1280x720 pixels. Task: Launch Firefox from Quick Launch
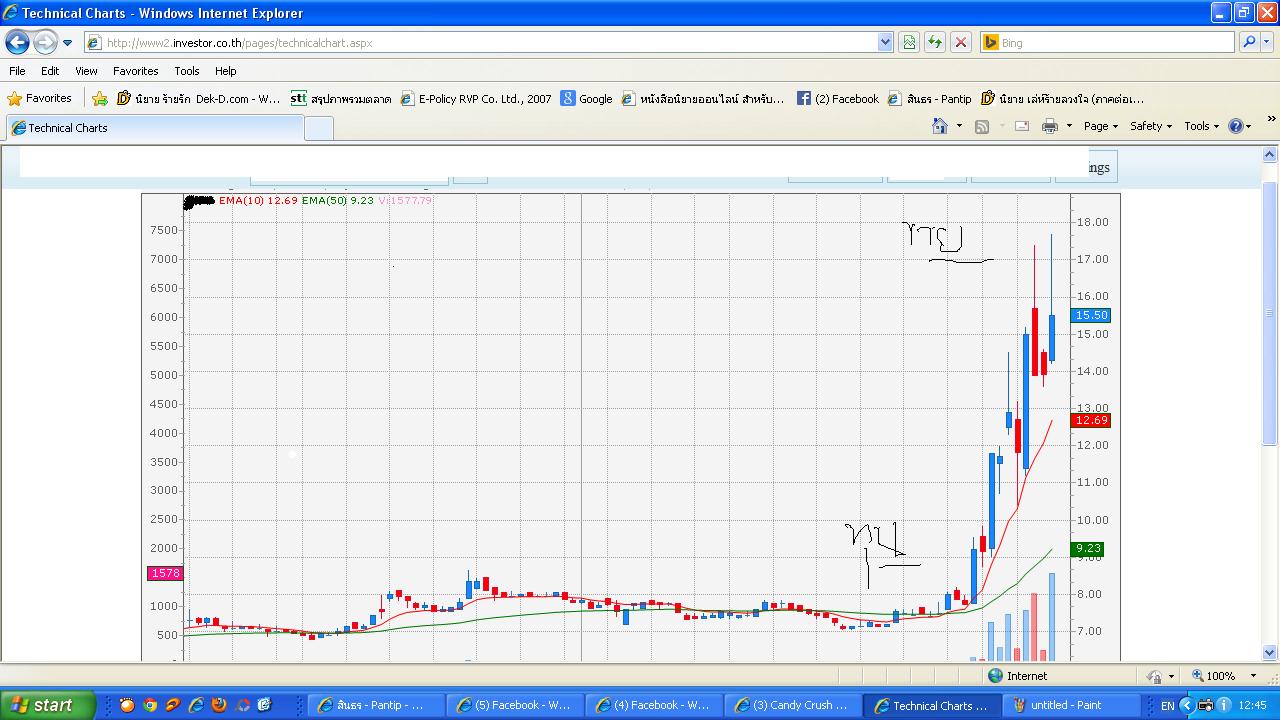tap(219, 705)
